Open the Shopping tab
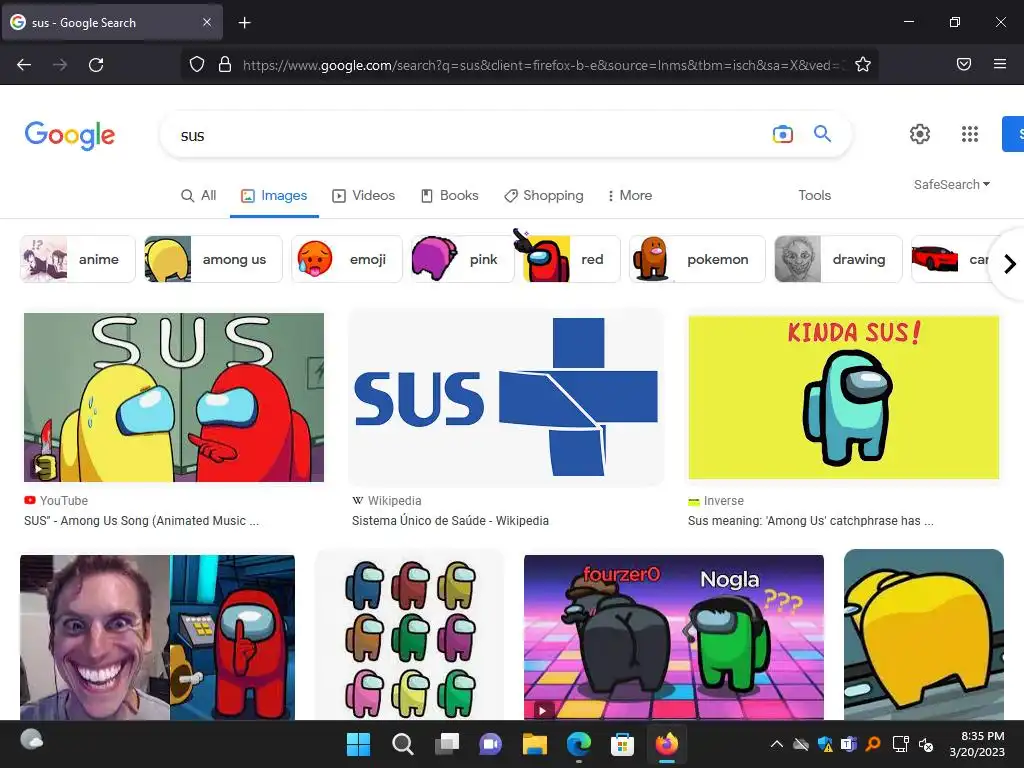Screen dimensions: 1024x768 543,195
